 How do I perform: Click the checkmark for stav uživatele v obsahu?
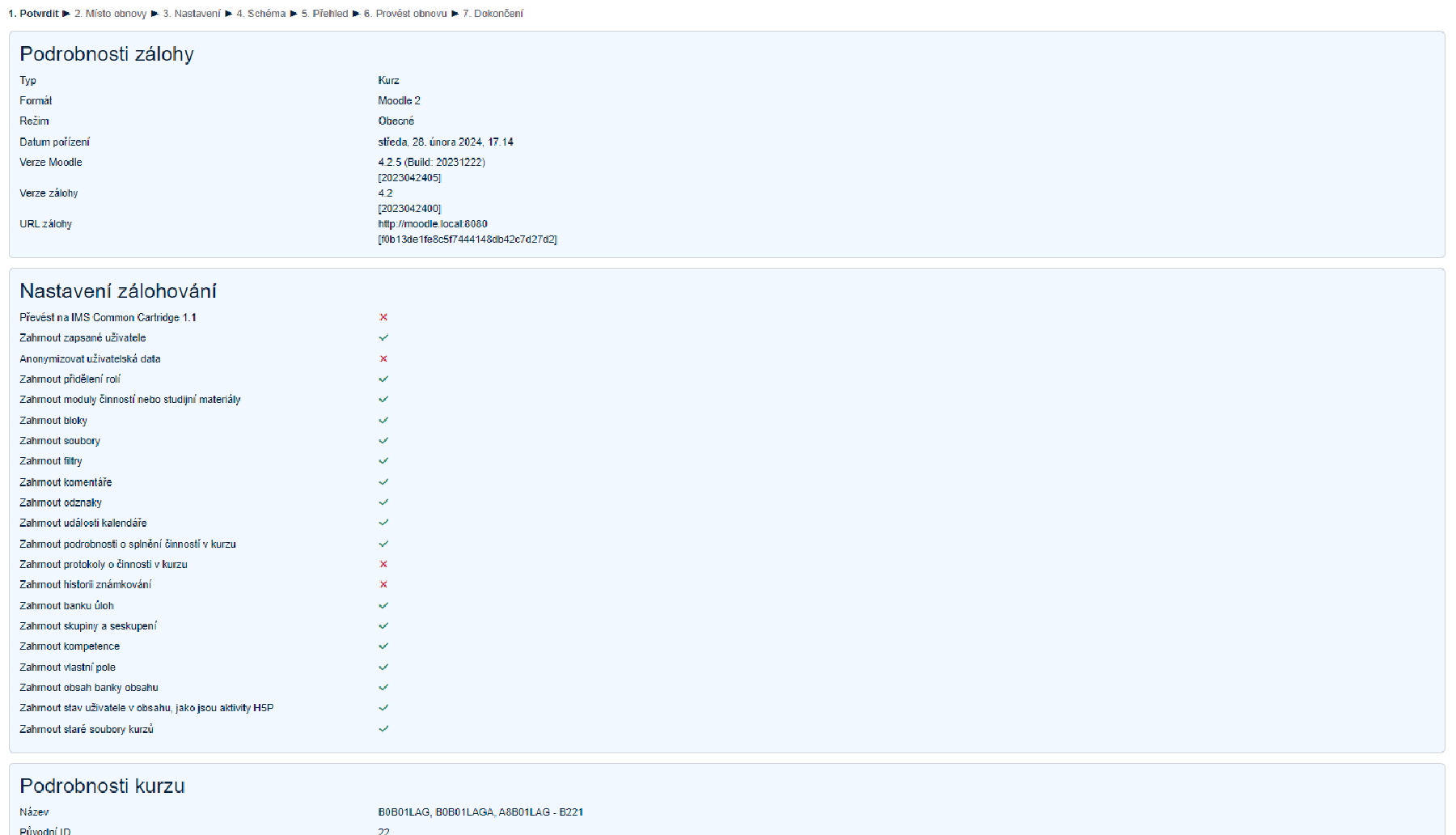383,707
